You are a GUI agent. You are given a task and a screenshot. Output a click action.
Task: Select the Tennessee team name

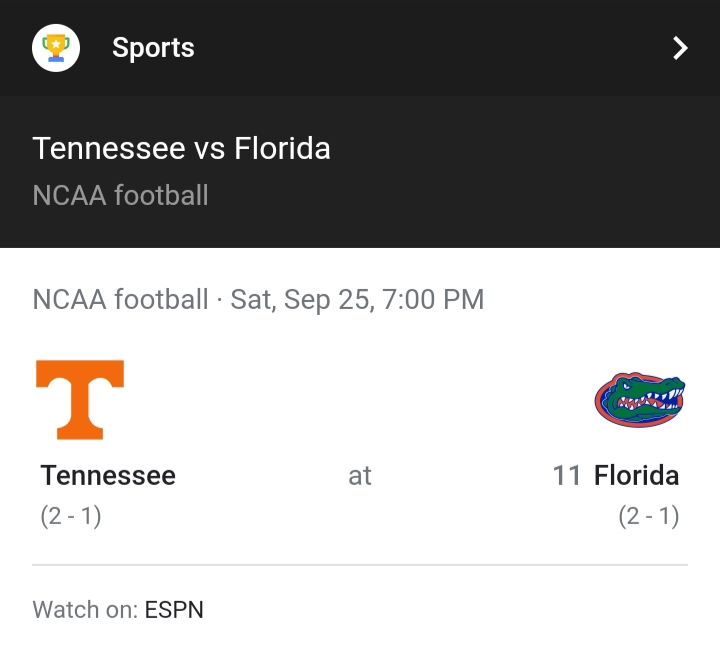[108, 475]
